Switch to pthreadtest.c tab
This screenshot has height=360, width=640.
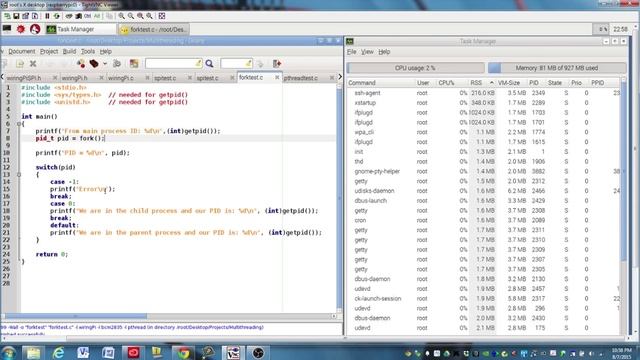300,78
